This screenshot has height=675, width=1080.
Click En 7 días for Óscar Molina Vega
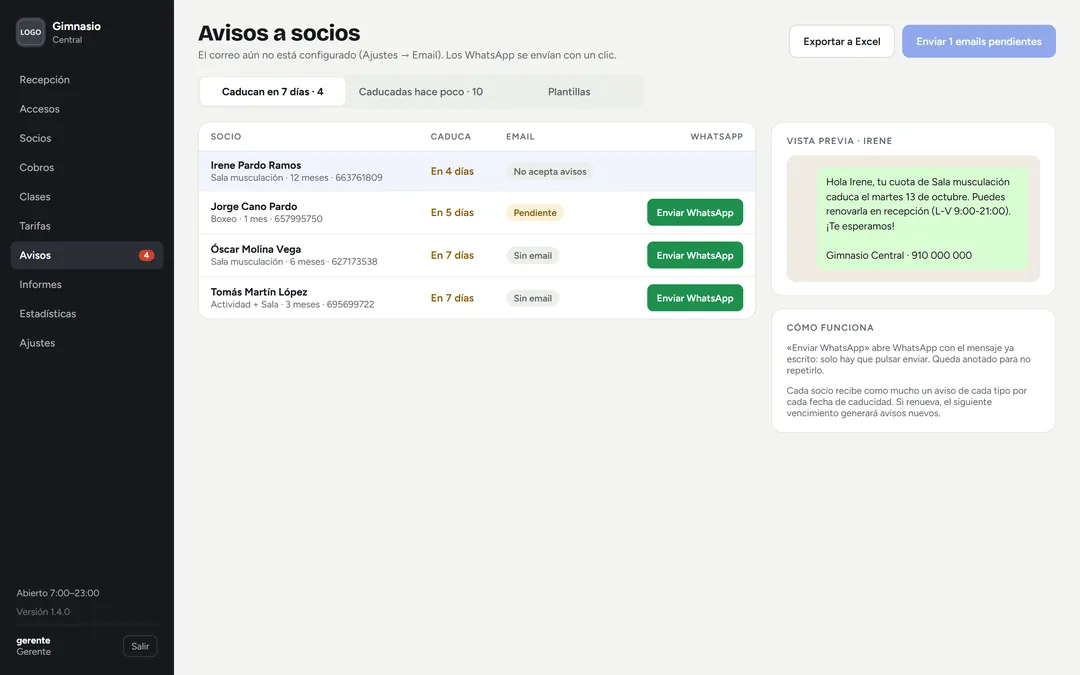pyautogui.click(x=452, y=255)
